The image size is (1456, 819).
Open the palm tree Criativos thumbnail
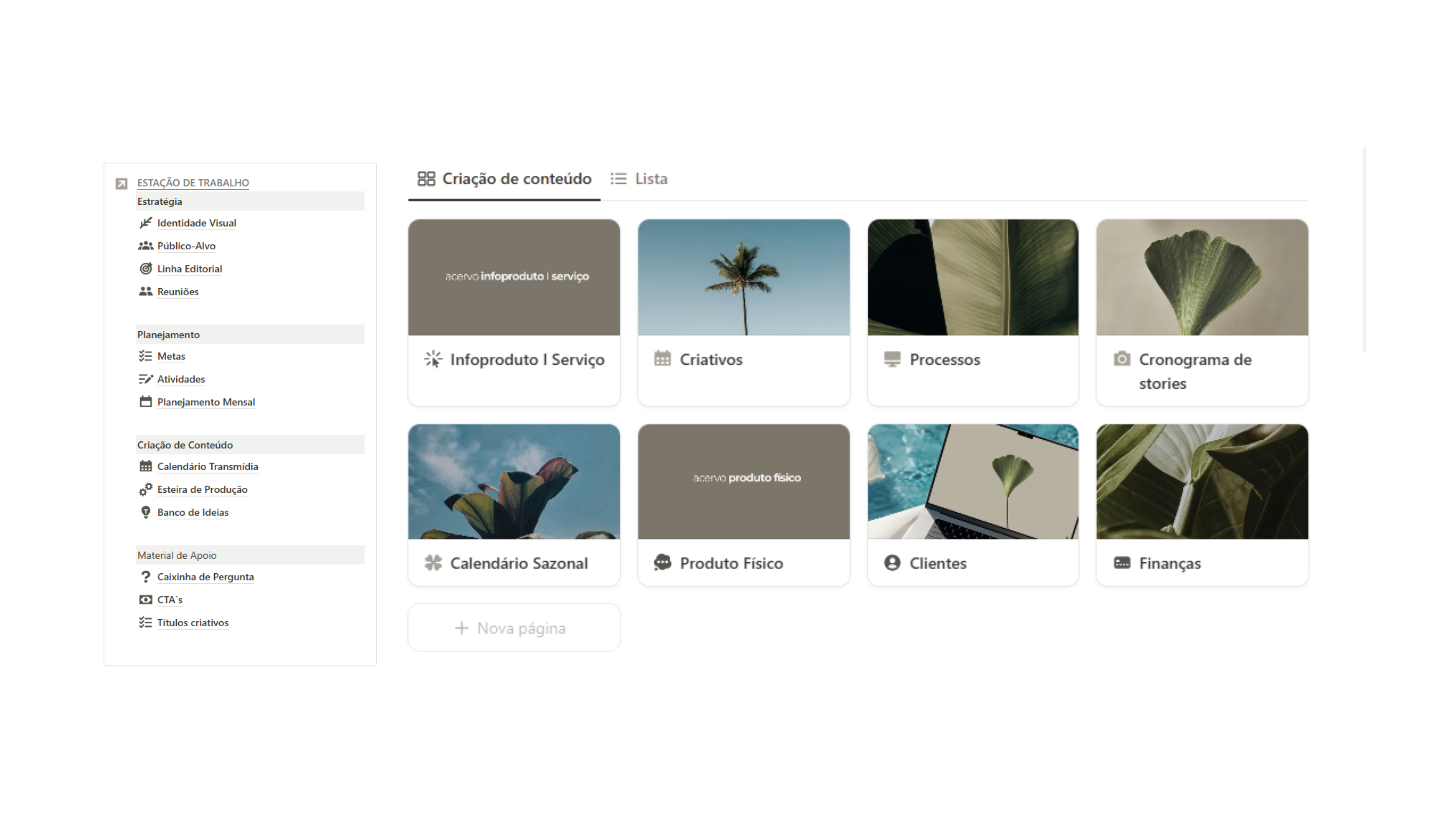(743, 277)
